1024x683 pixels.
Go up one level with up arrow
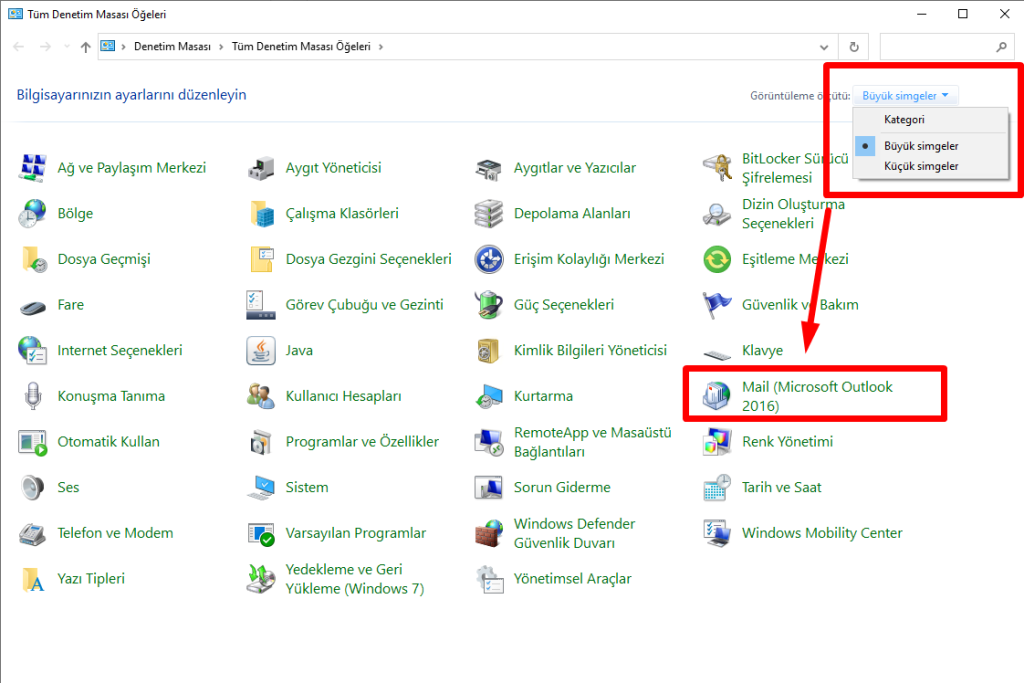coord(85,47)
